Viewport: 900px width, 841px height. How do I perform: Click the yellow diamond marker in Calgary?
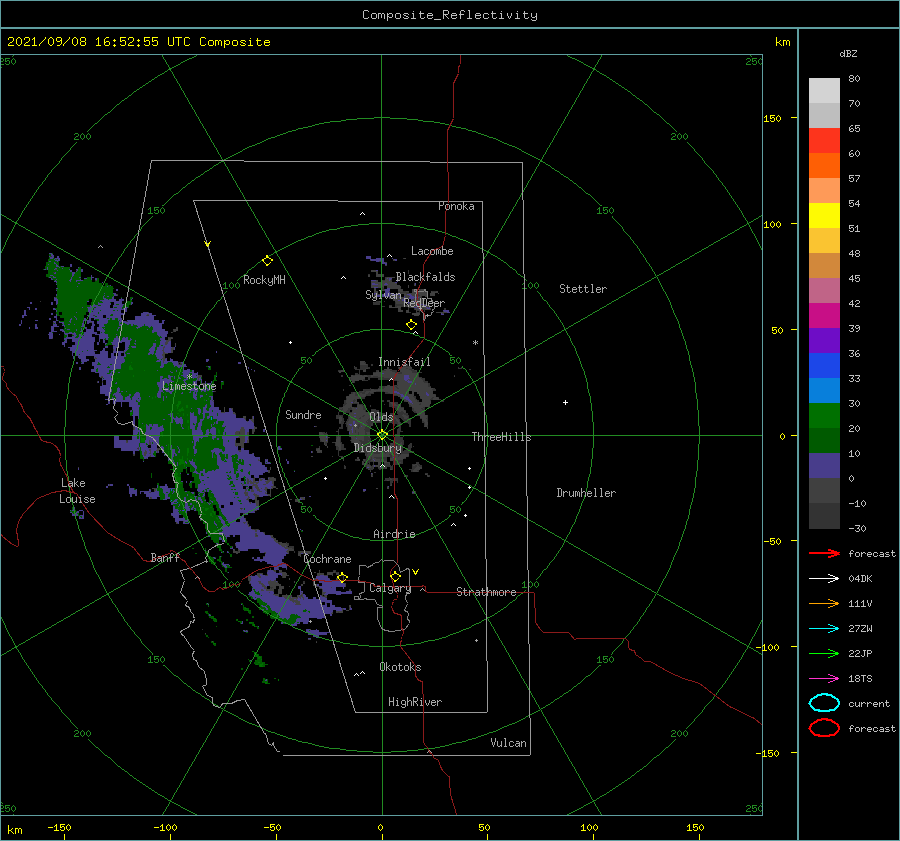[395, 576]
